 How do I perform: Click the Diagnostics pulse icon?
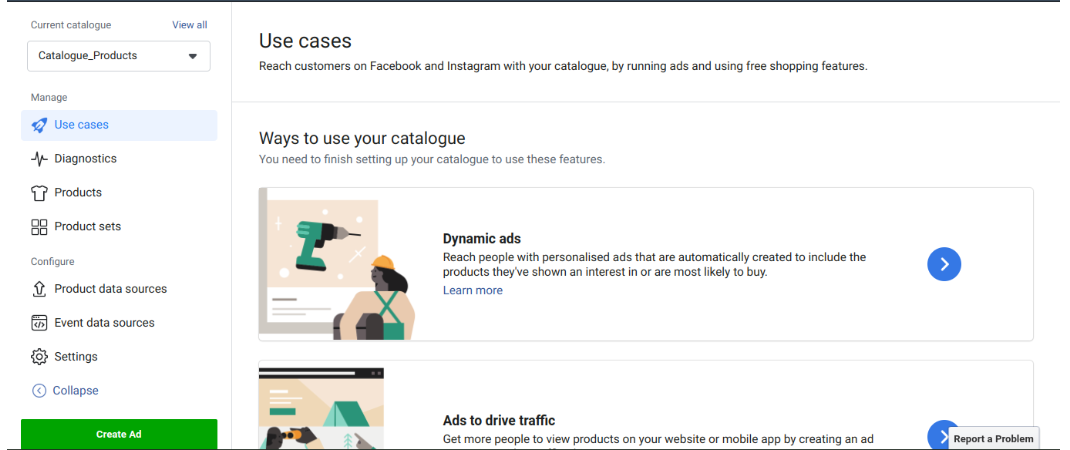coord(39,159)
